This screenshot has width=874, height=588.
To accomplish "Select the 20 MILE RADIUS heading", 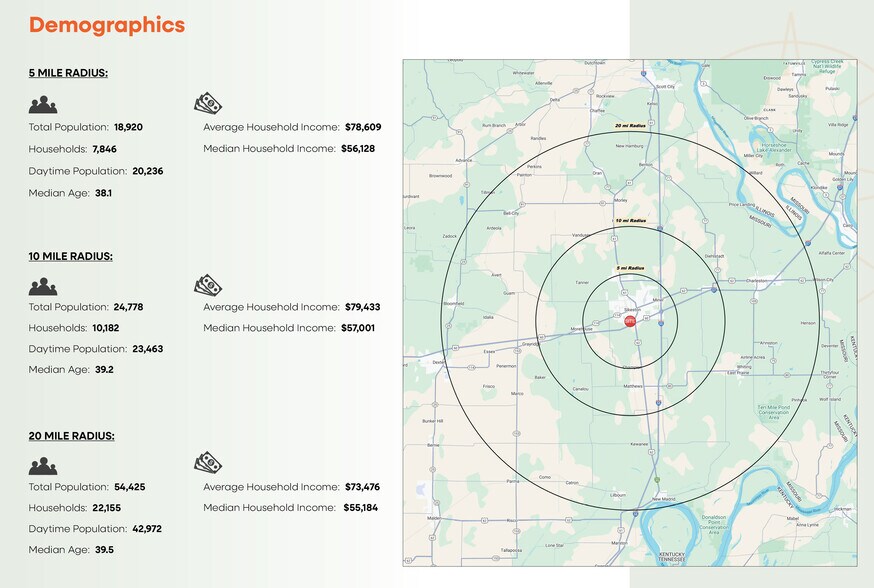I will click(x=71, y=436).
